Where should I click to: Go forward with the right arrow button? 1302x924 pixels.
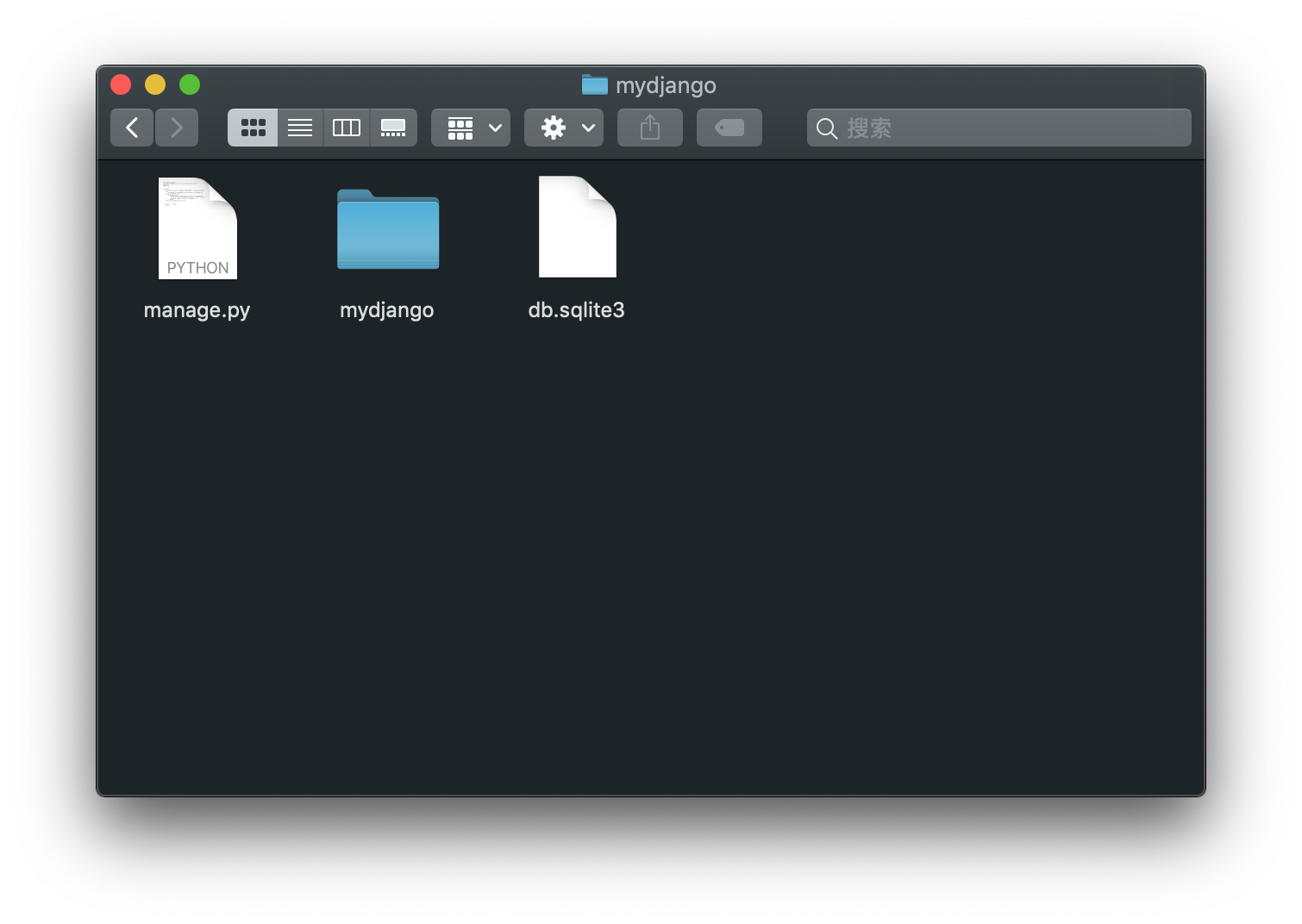(177, 128)
